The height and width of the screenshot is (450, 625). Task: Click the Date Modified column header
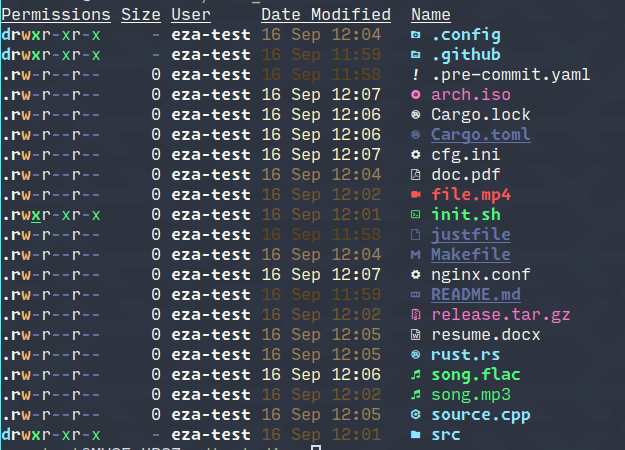point(326,15)
